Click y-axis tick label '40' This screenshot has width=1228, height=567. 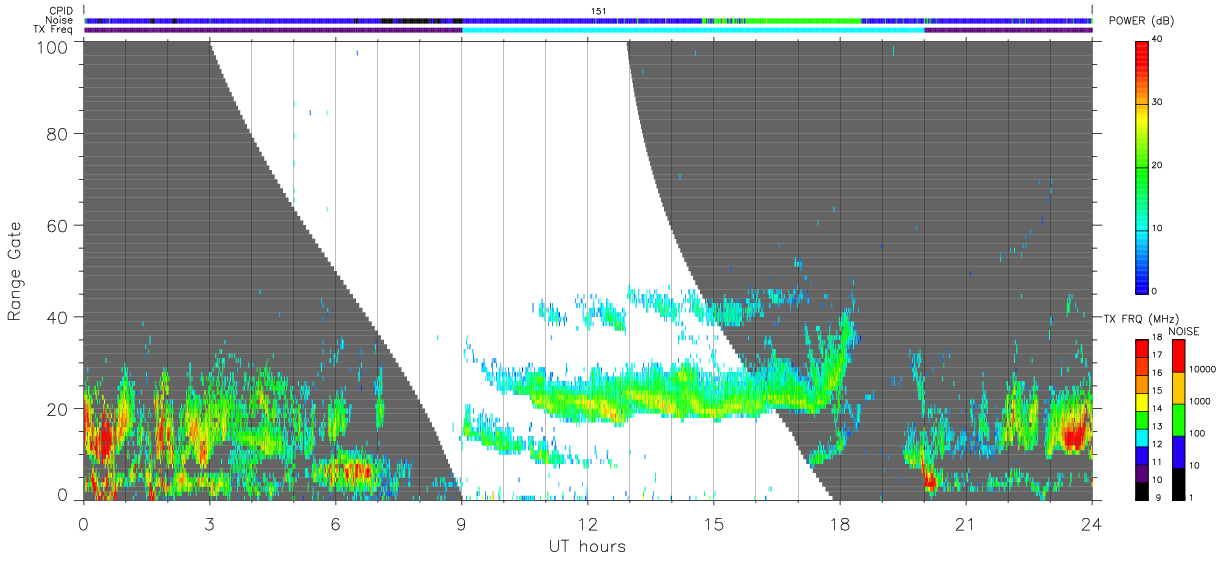pyautogui.click(x=57, y=317)
